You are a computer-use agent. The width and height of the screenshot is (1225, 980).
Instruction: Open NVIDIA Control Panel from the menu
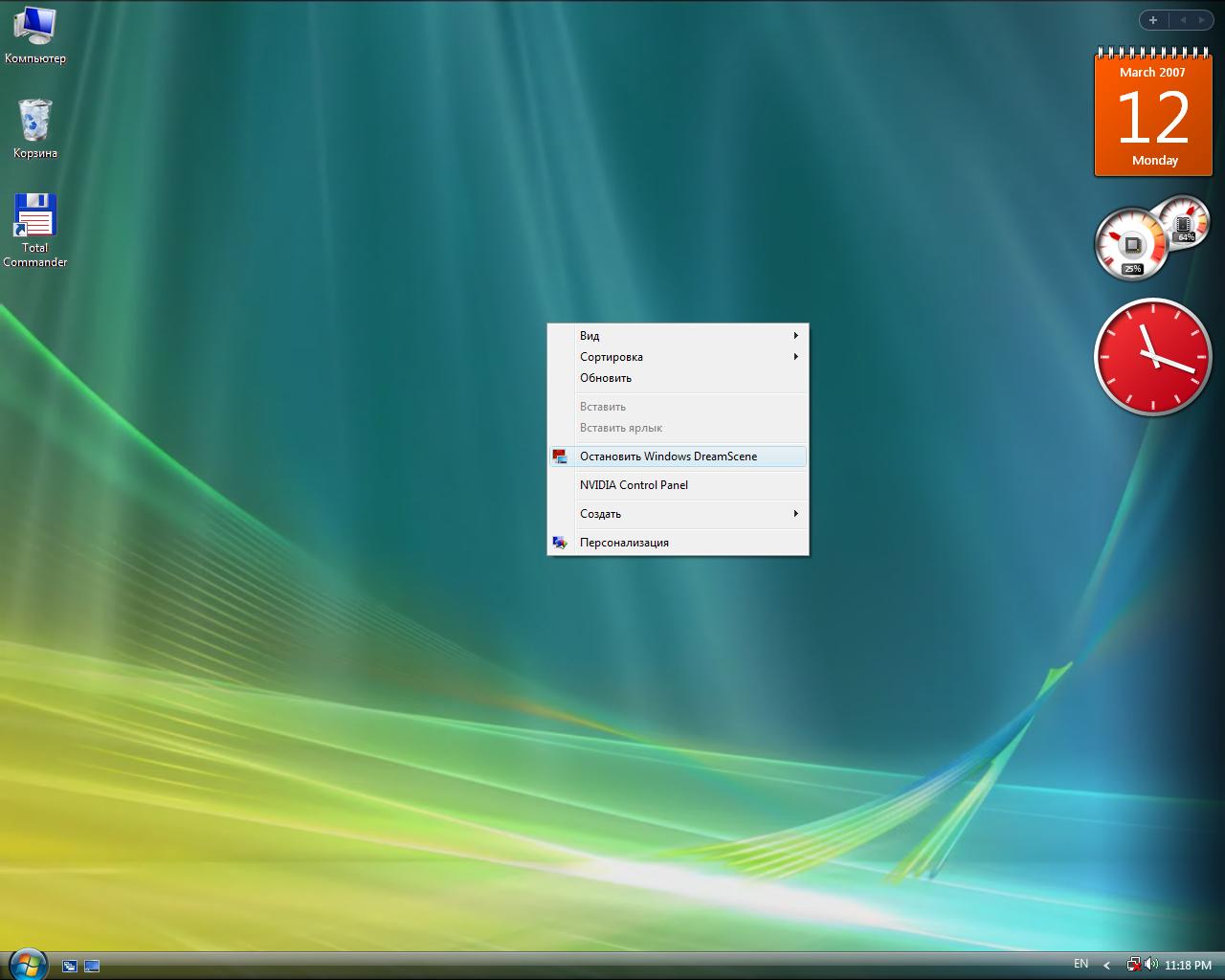[x=634, y=485]
